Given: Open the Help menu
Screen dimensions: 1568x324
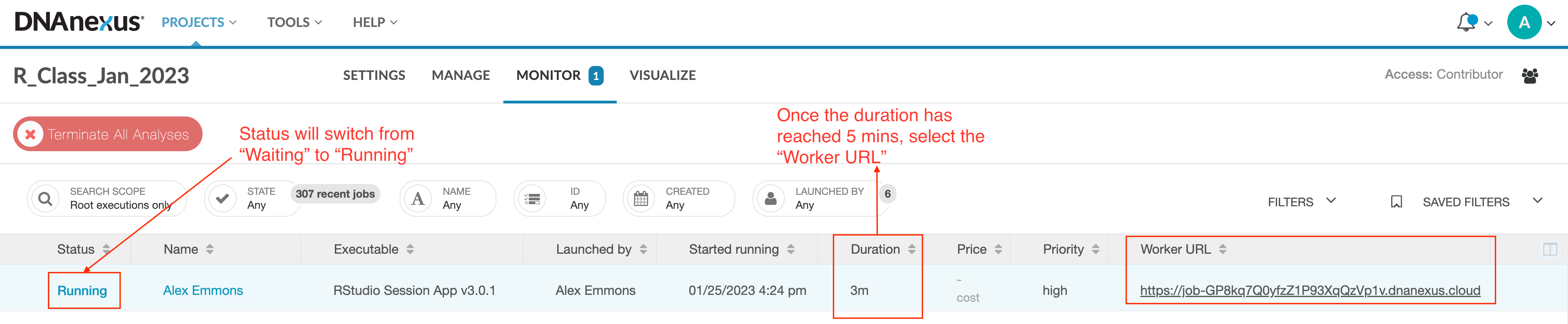Looking at the screenshot, I should (x=375, y=23).
